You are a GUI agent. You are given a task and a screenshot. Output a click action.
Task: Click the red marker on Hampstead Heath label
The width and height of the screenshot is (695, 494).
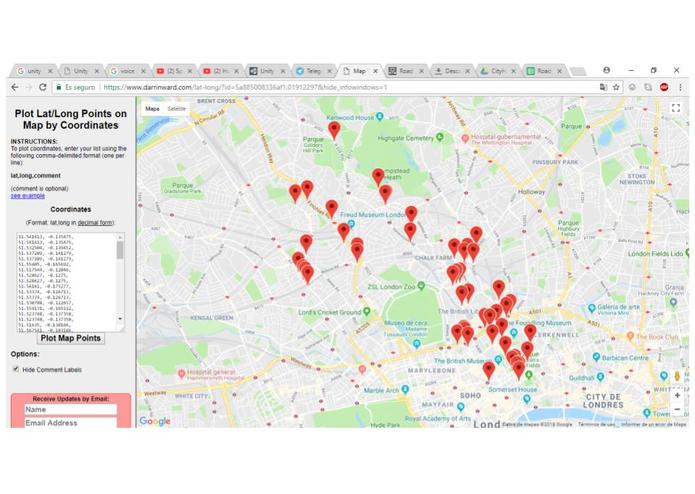click(x=378, y=177)
